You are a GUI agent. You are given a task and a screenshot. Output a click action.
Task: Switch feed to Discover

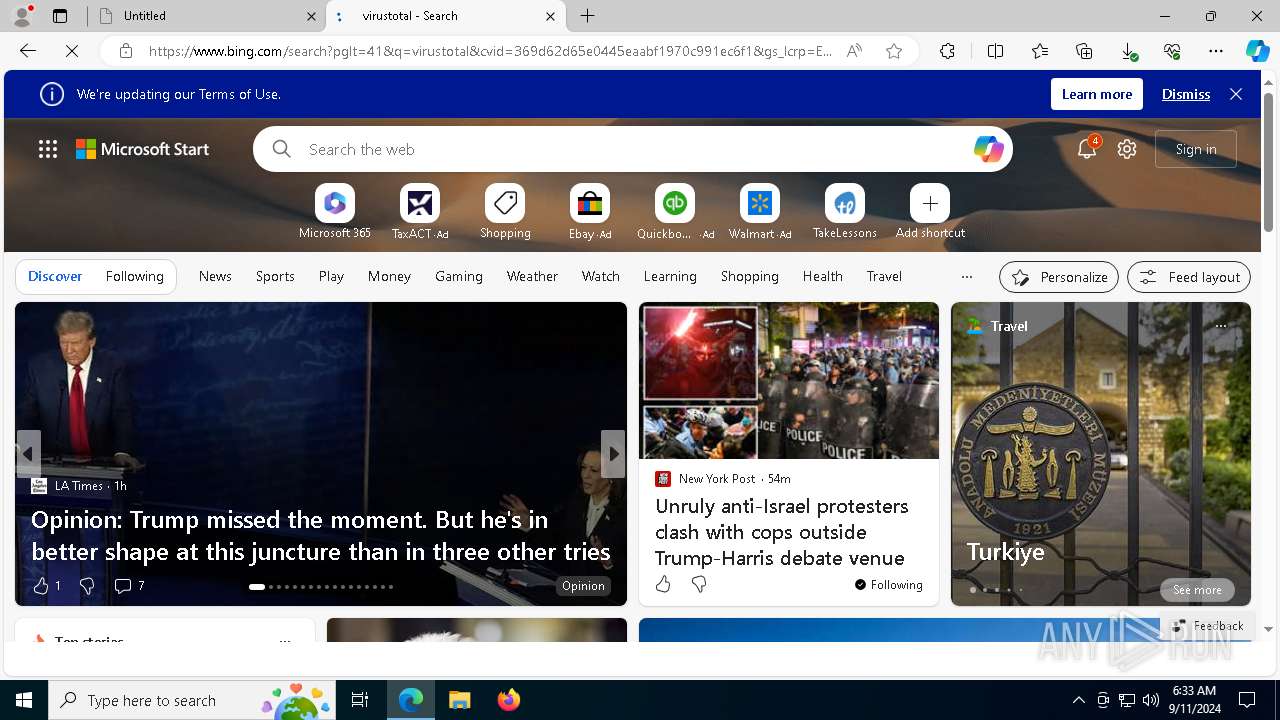point(55,276)
